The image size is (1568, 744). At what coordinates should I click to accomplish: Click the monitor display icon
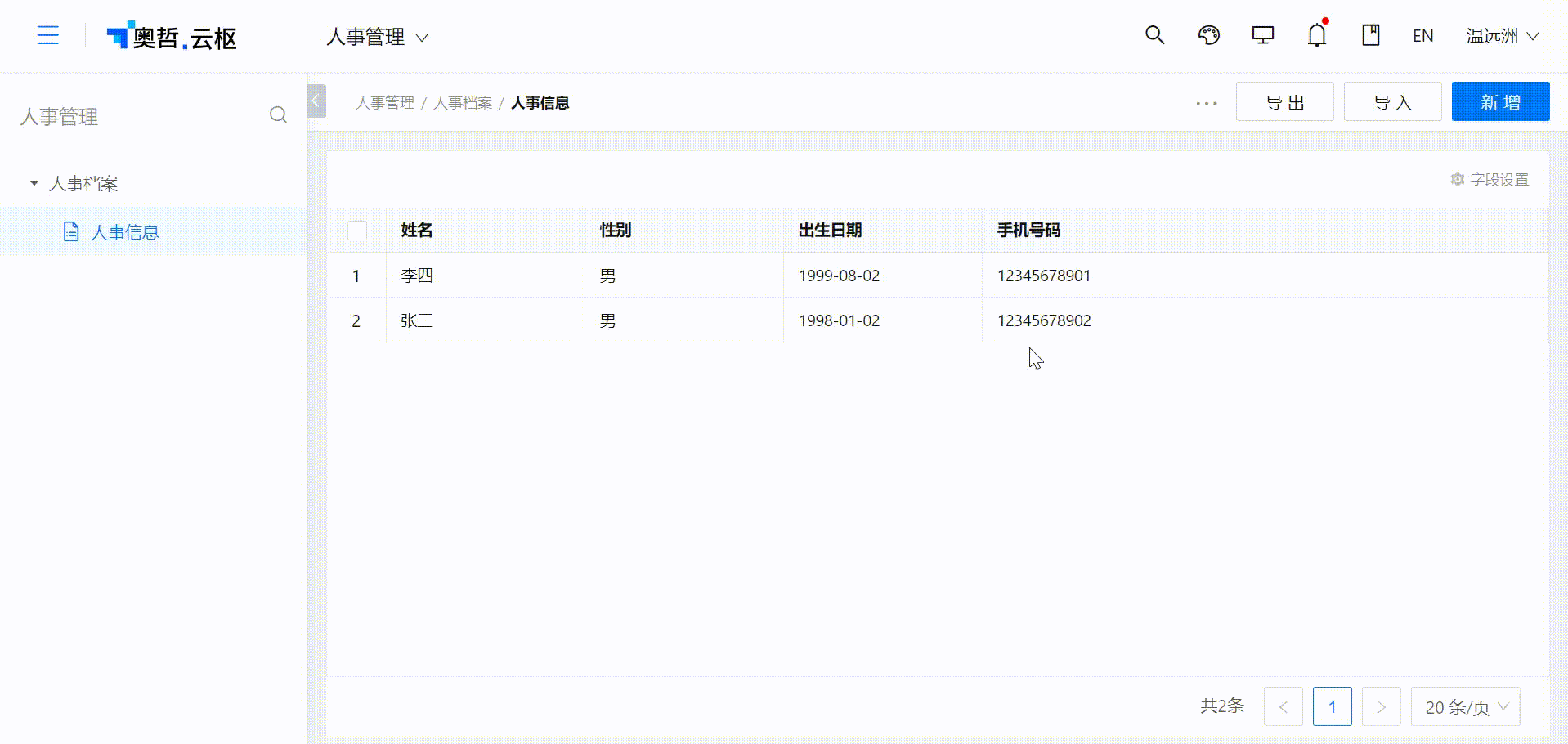click(1263, 35)
